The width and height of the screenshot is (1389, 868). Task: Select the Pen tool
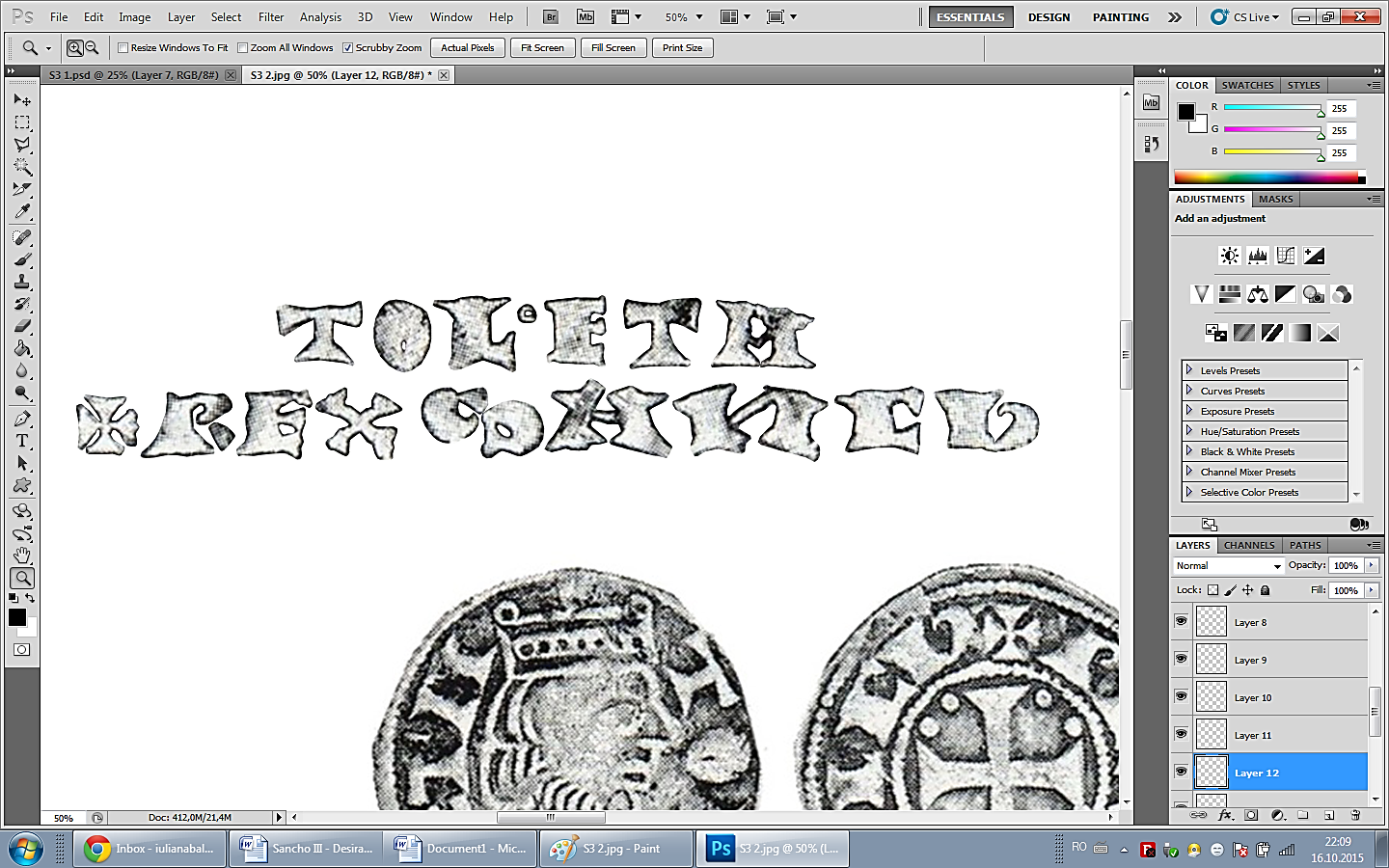click(22, 419)
